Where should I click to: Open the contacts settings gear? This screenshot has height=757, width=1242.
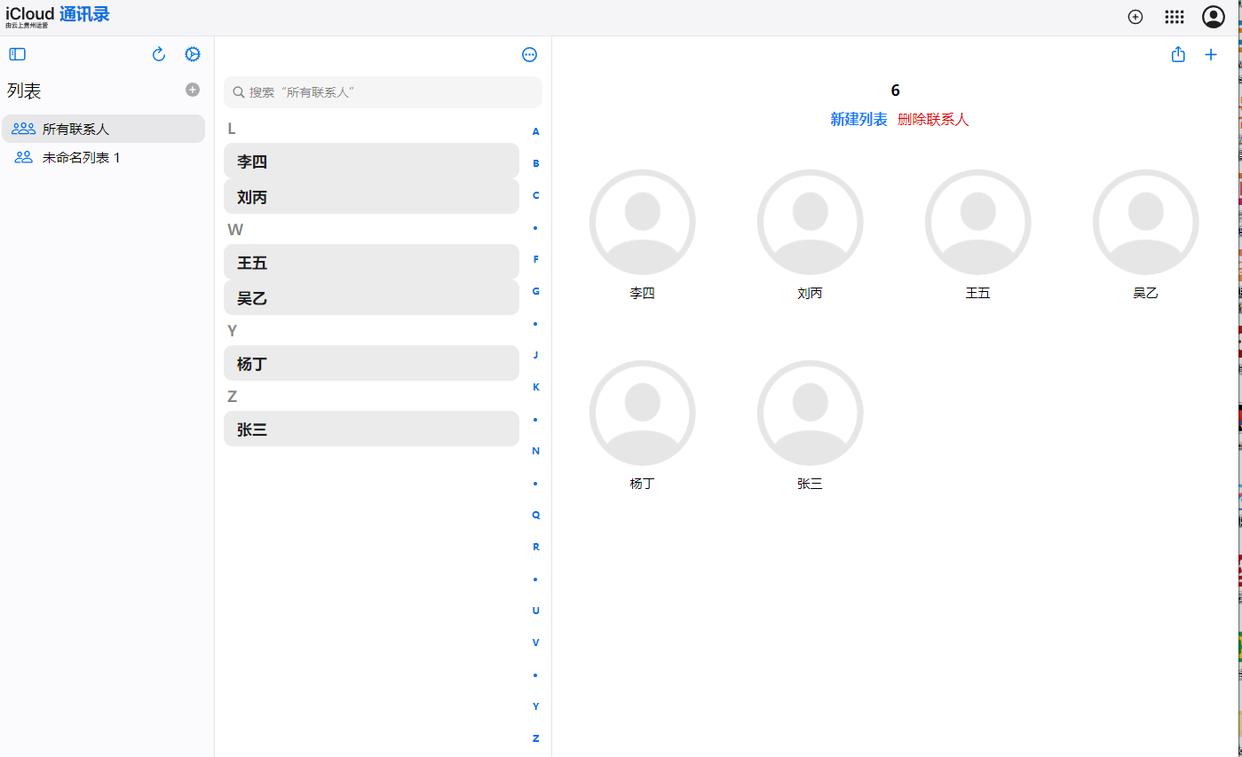193,55
